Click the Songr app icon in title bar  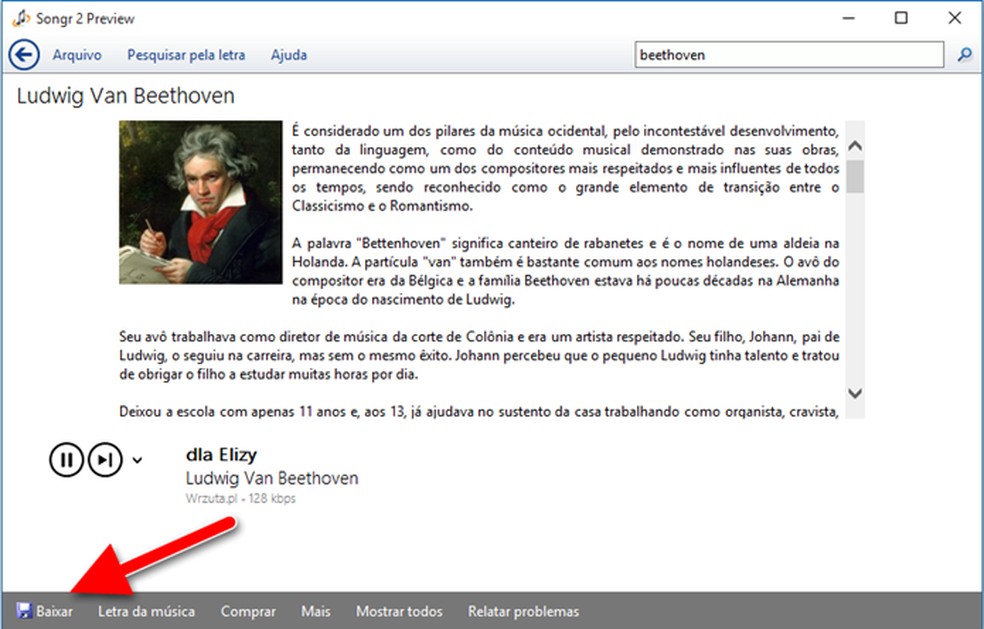coord(21,18)
